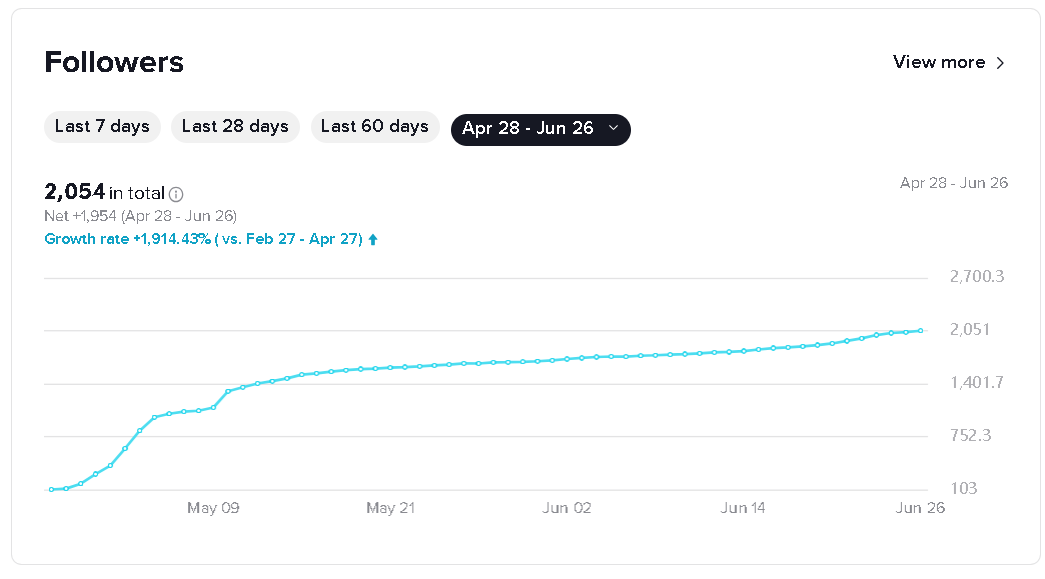Choose the Last 60 days filter
Viewport: 1045px width, 579px height.
375,127
